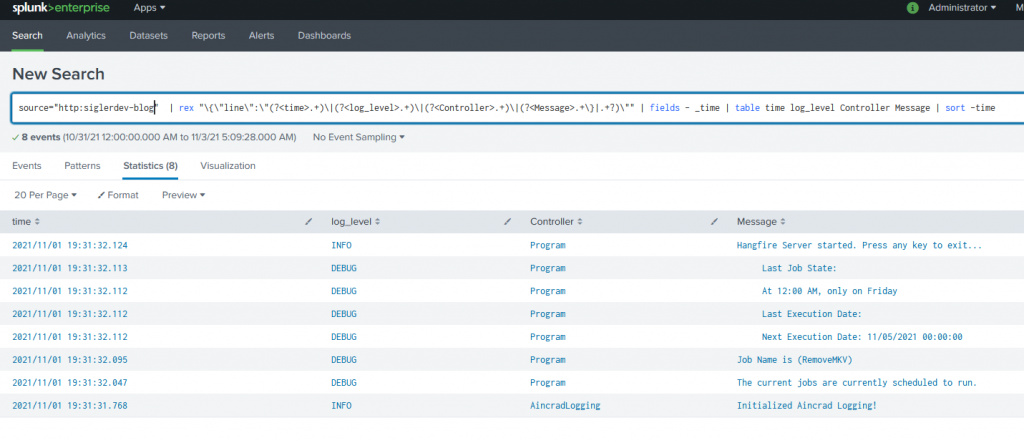Click the Format pencil button

pyautogui.click(x=118, y=195)
